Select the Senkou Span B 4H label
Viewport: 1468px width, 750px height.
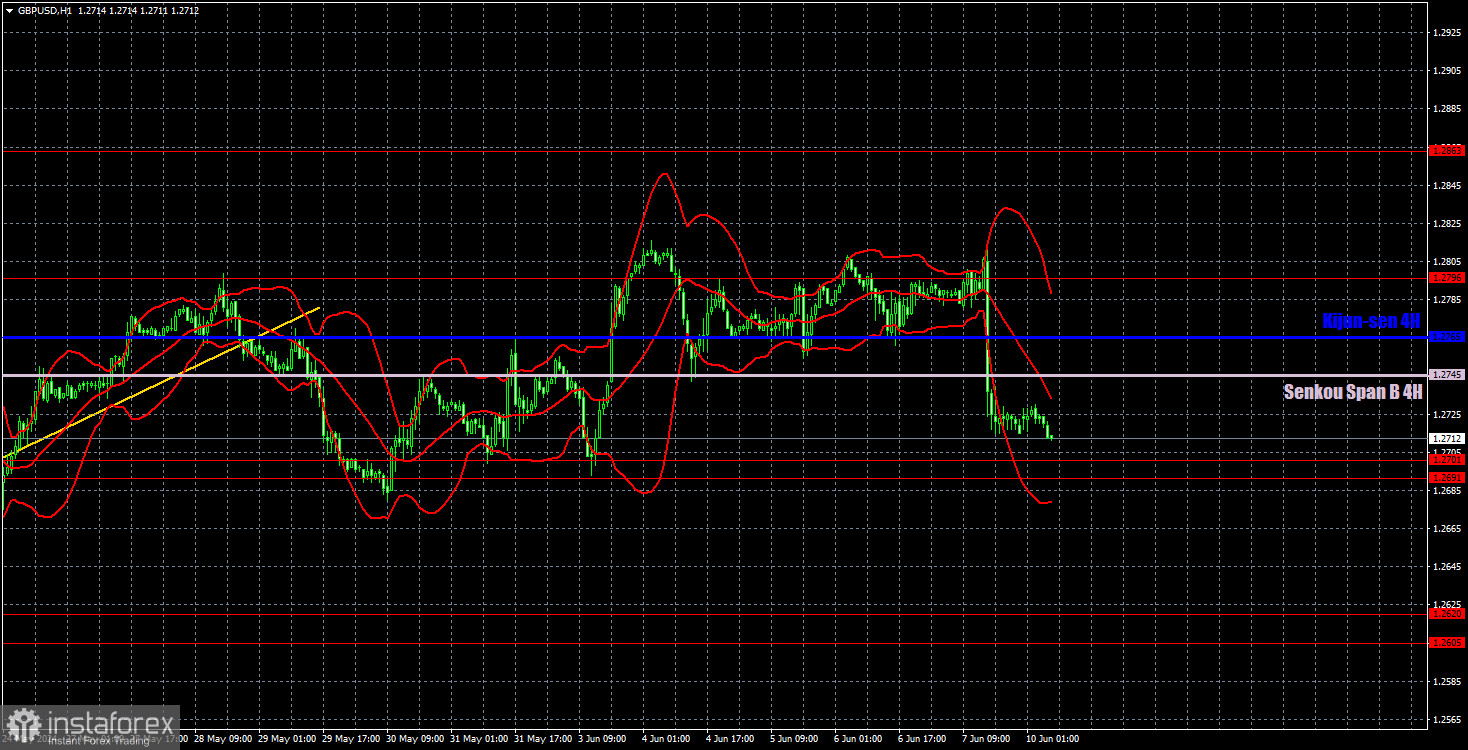1353,393
